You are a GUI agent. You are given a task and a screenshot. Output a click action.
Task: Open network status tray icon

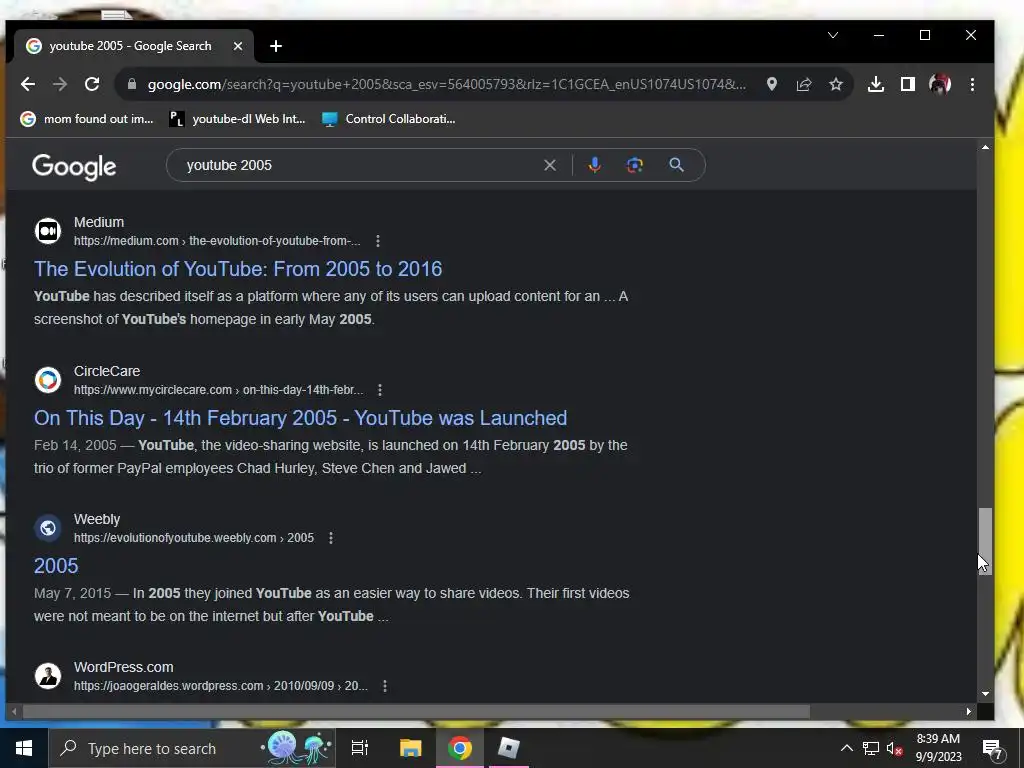point(871,748)
